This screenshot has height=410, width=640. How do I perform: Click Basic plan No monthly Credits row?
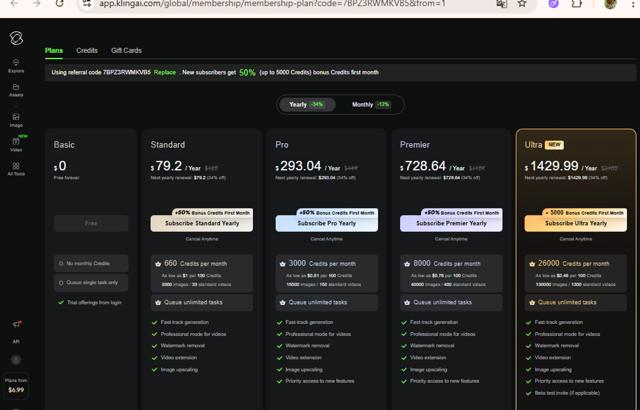coord(91,264)
